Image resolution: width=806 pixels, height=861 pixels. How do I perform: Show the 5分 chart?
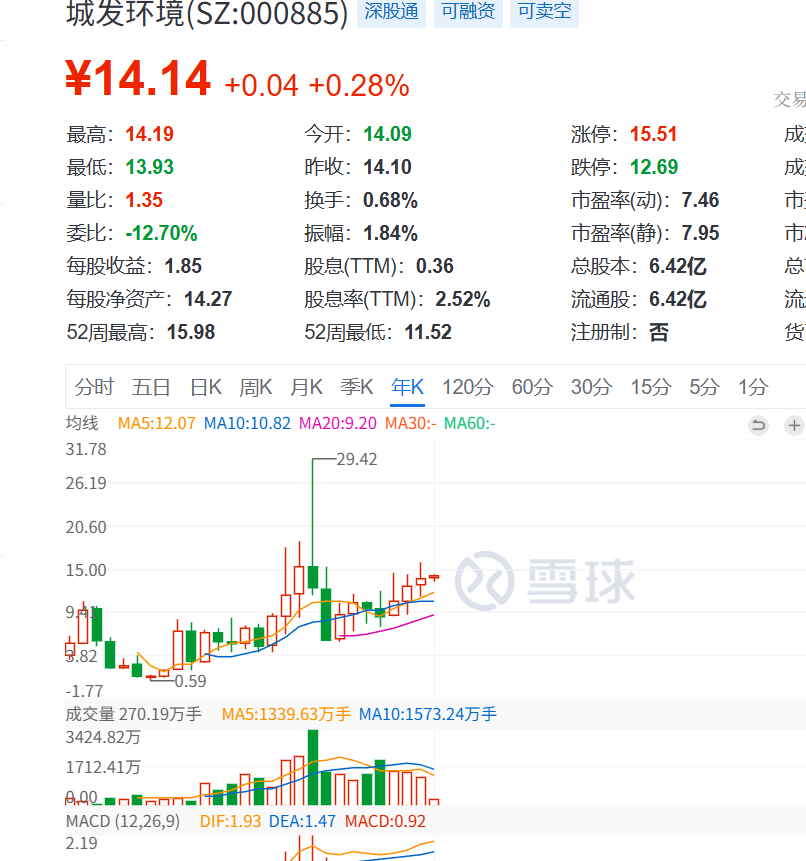click(704, 387)
